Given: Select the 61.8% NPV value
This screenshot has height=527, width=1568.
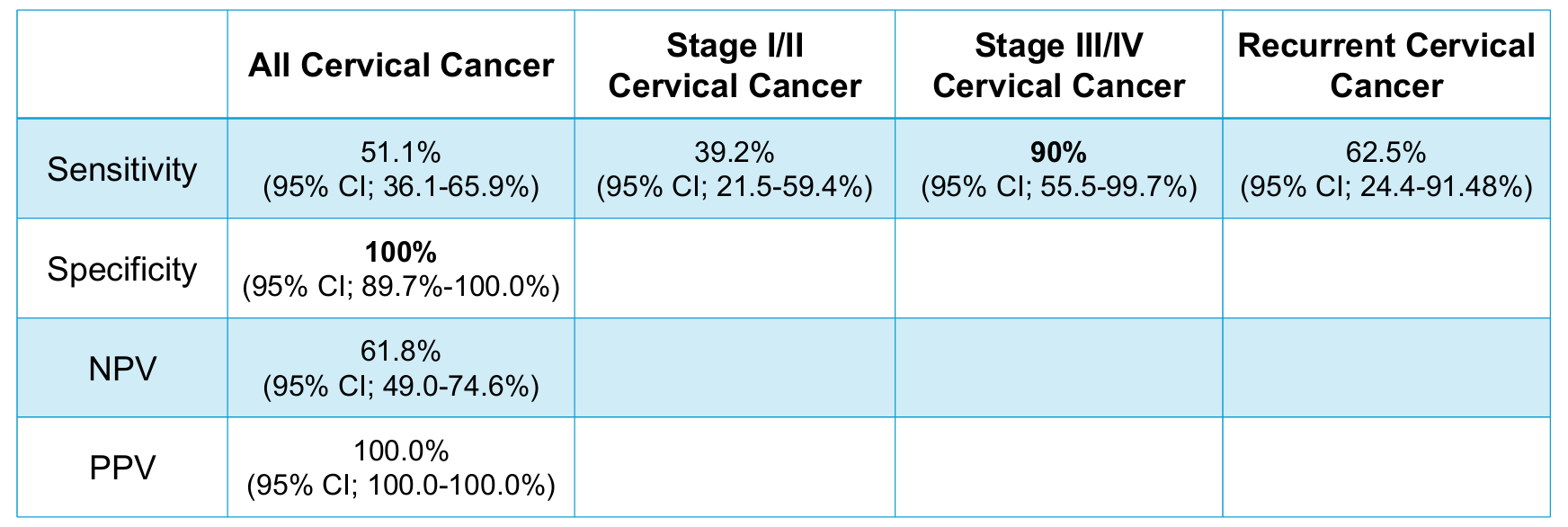Looking at the screenshot, I should pos(401,351).
